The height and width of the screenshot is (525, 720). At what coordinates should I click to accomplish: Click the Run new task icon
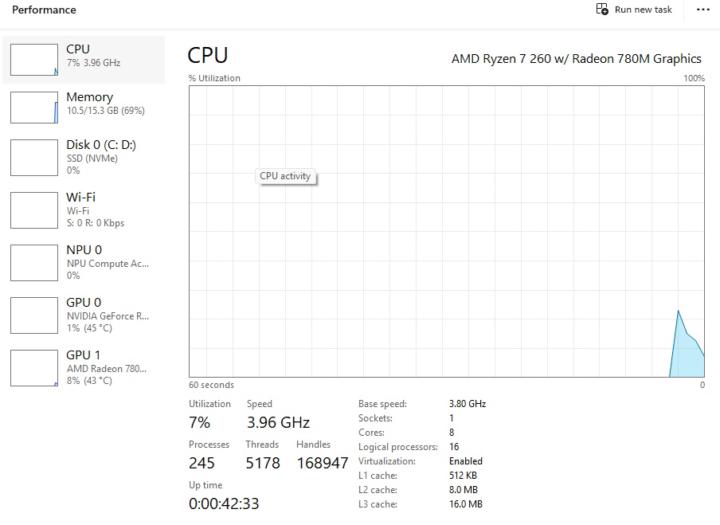click(602, 9)
